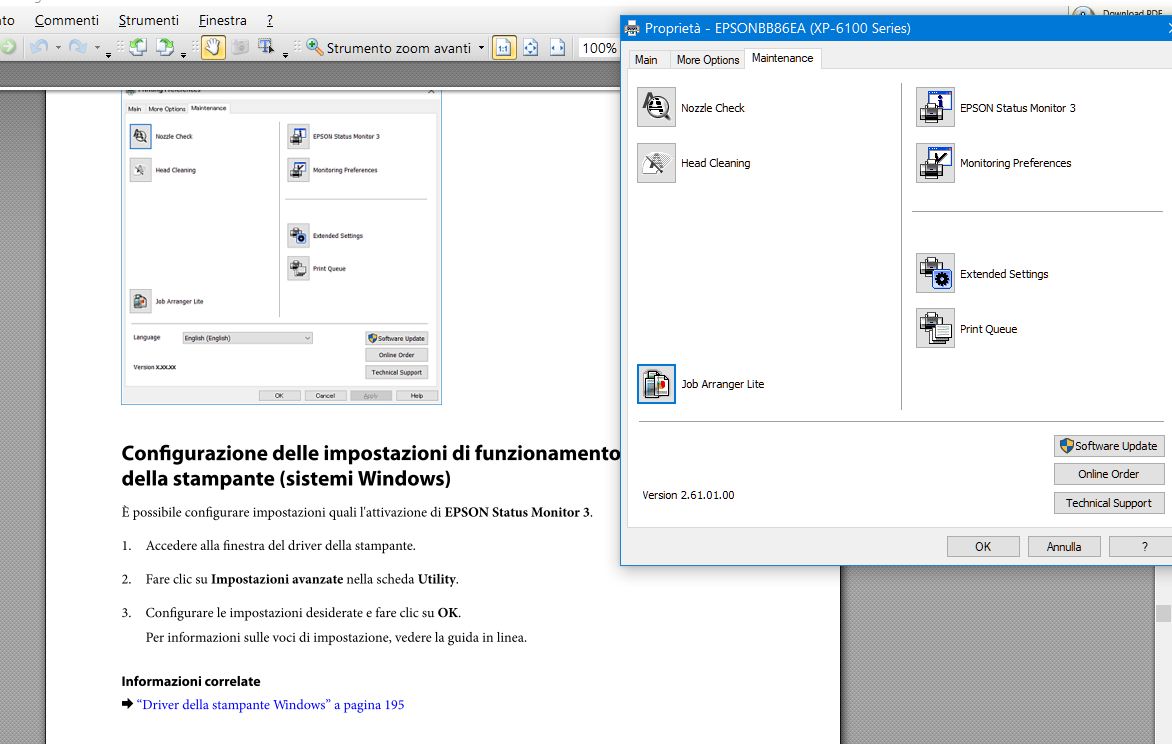
Task: Switch to the Main tab
Action: click(x=646, y=60)
